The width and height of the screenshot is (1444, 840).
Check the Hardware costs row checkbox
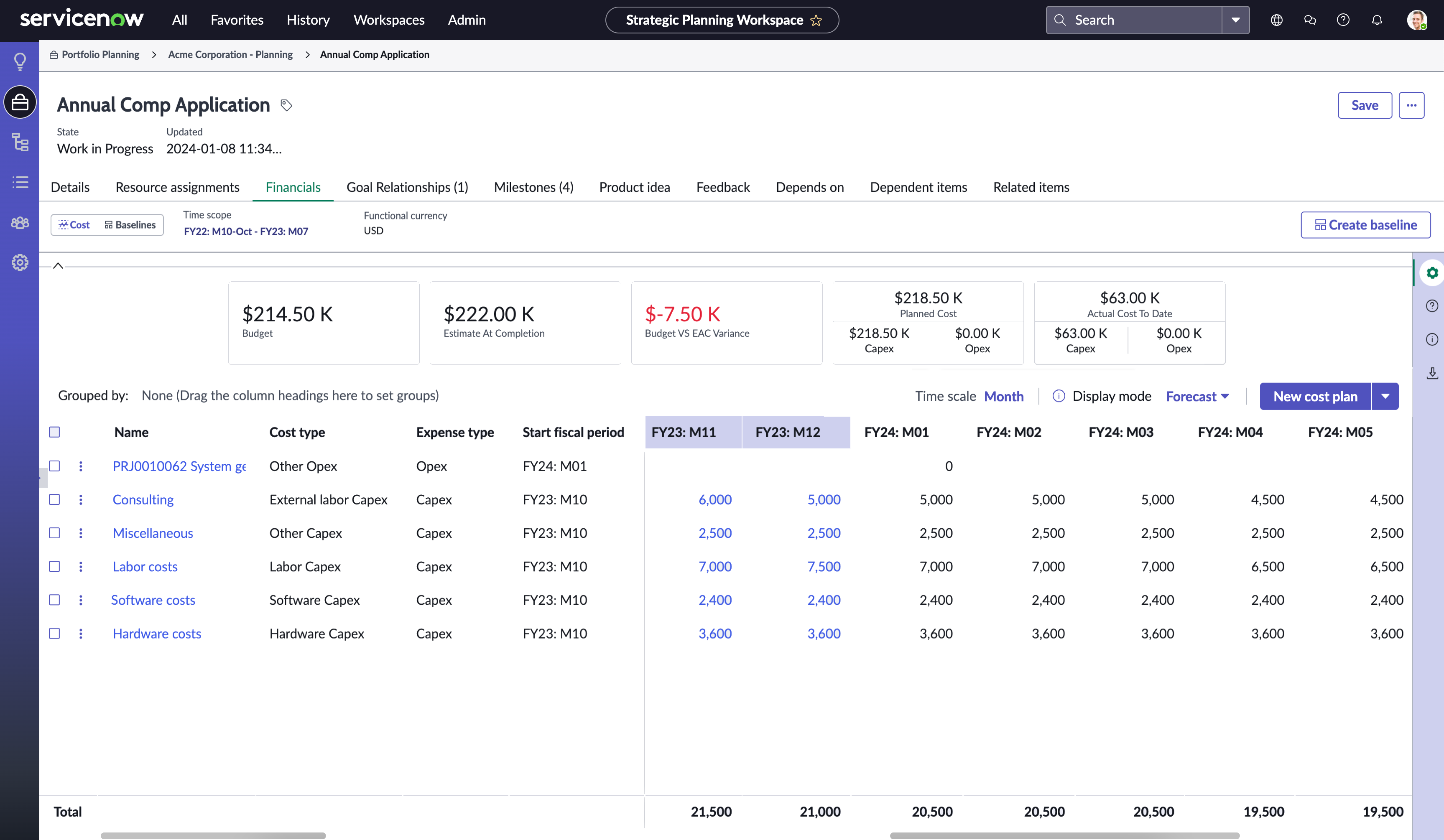click(54, 634)
